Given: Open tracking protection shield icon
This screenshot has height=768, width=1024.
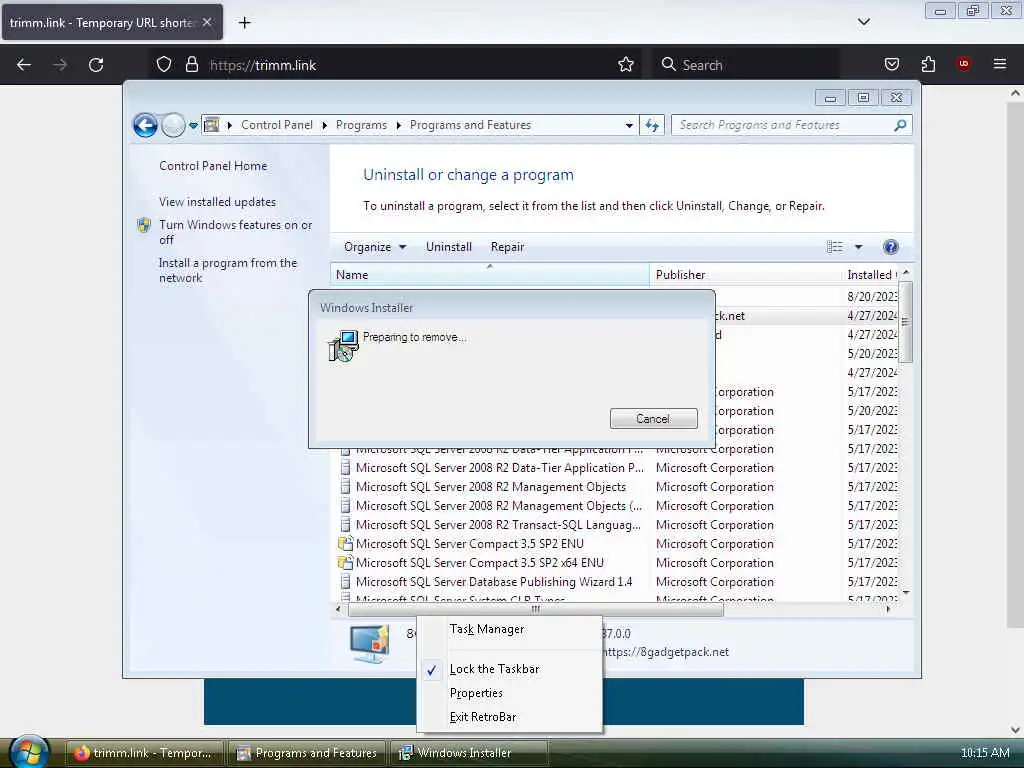Looking at the screenshot, I should (164, 65).
